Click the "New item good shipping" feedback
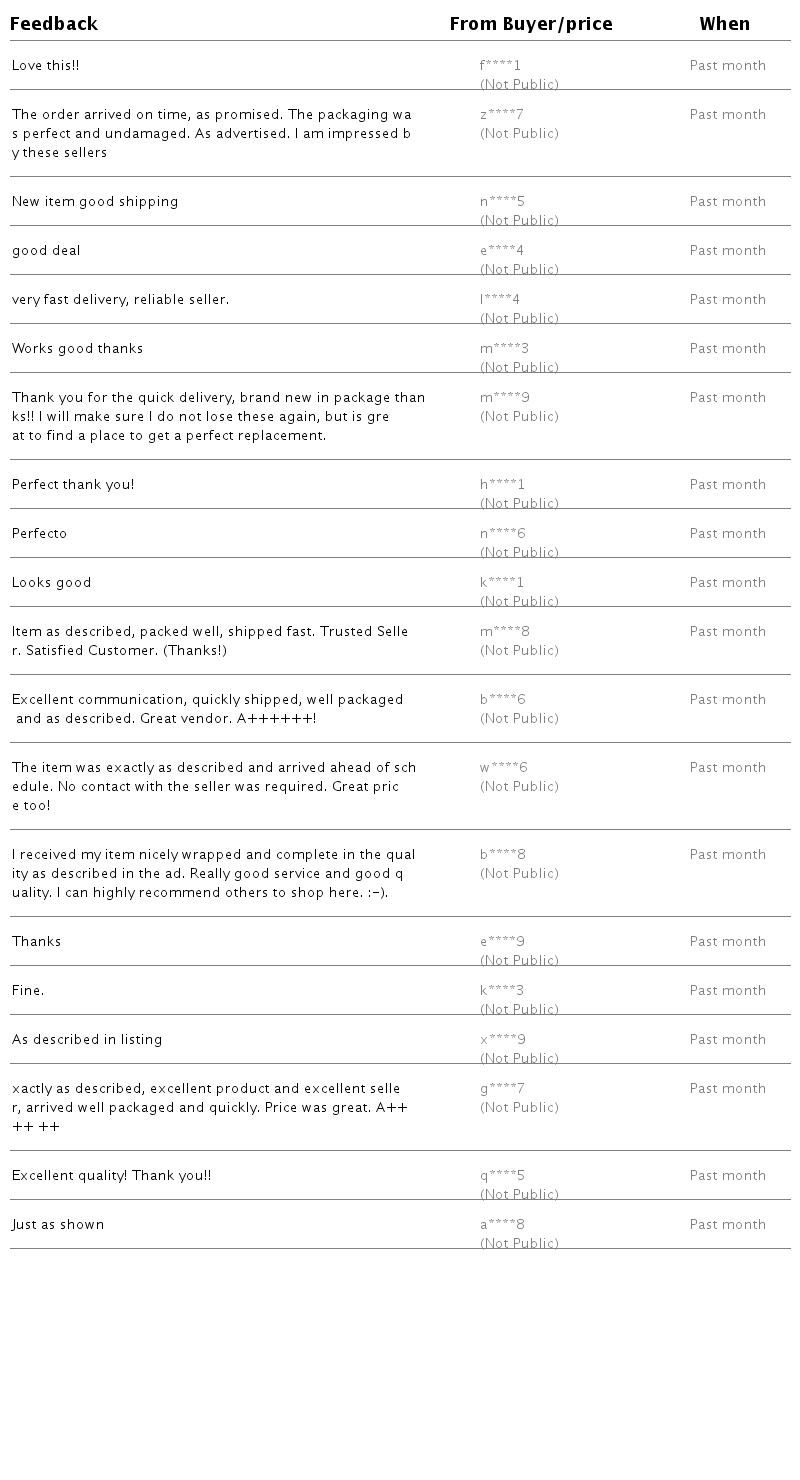Image resolution: width=800 pixels, height=1480 pixels. pyautogui.click(x=95, y=202)
